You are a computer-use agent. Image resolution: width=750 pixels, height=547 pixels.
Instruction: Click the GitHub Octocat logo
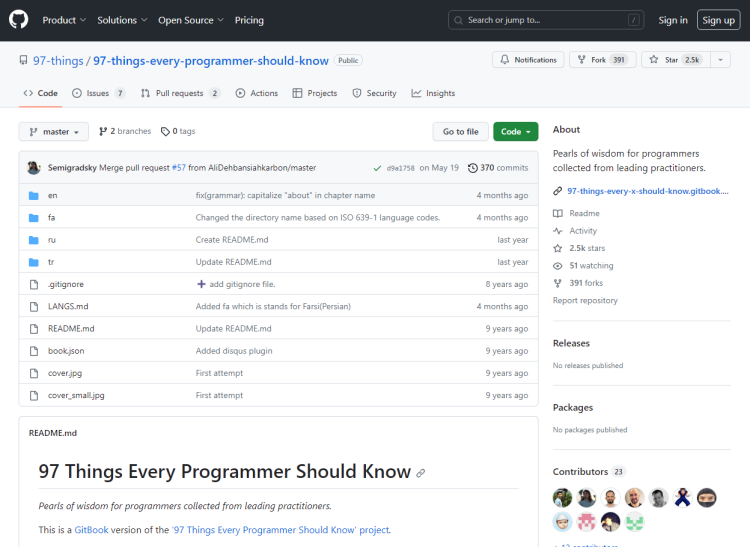[19, 20]
